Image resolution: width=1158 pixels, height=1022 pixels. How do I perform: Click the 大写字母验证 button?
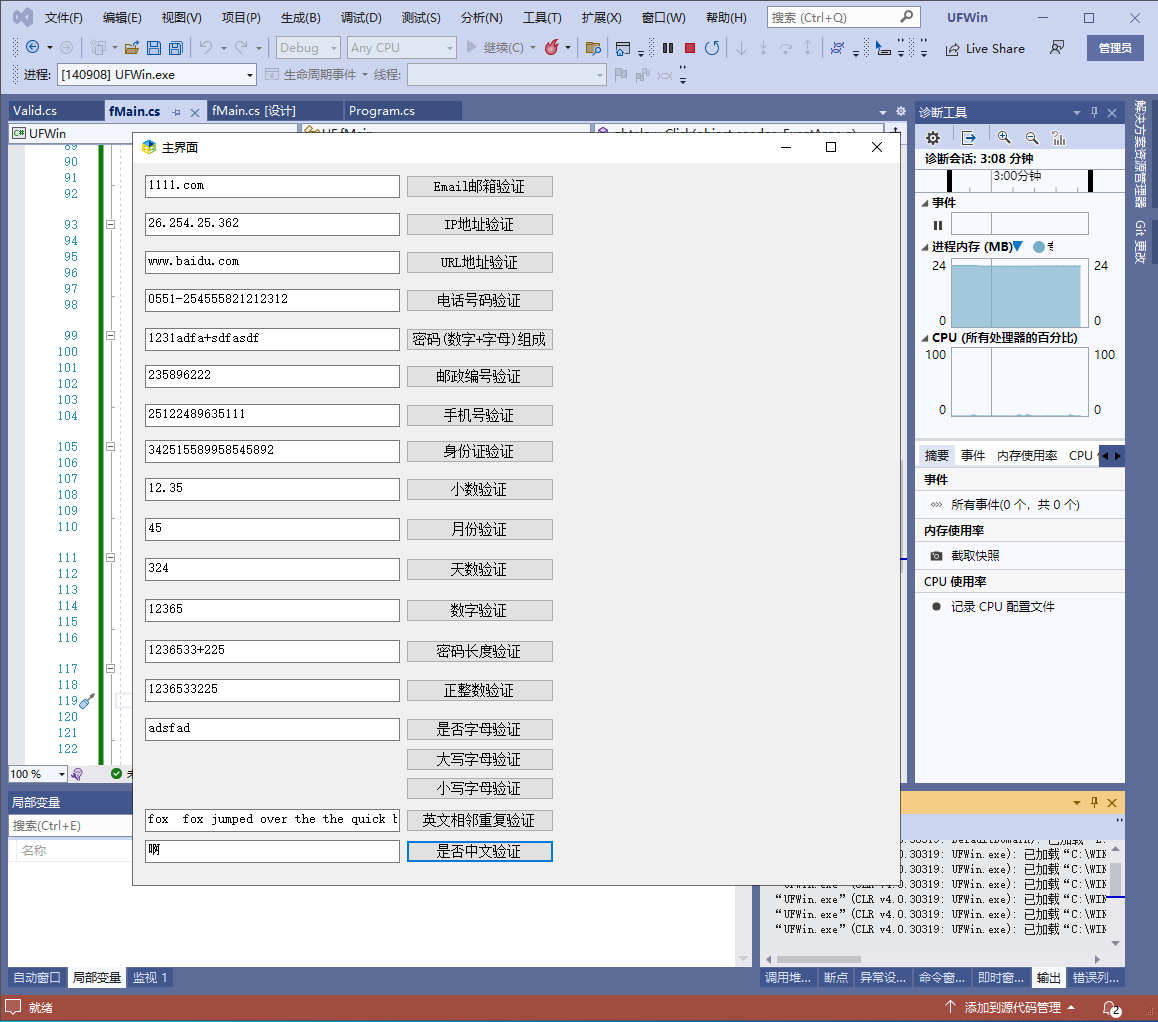click(479, 759)
